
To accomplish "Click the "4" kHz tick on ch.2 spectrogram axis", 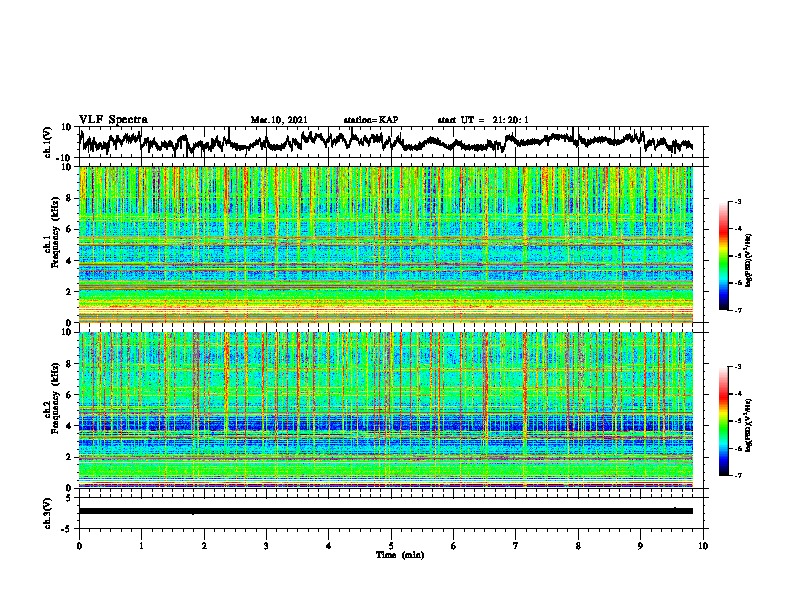I will coord(69,426).
